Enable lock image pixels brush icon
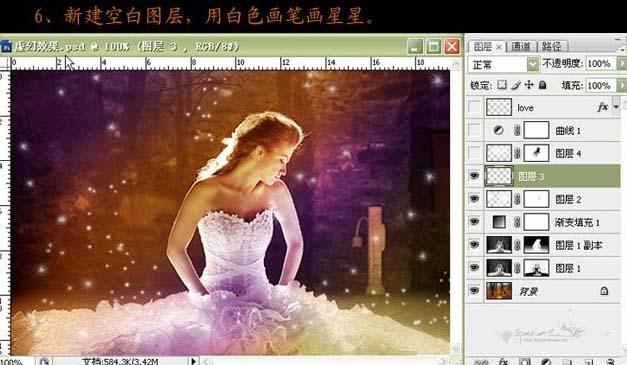627x365 pixels. (516, 85)
